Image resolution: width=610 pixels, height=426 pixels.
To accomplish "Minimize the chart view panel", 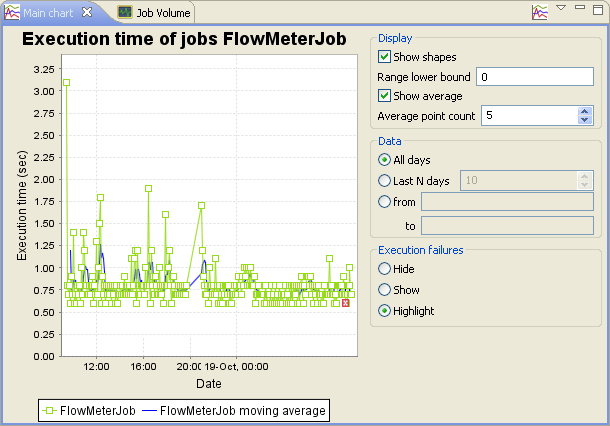I will [x=578, y=9].
